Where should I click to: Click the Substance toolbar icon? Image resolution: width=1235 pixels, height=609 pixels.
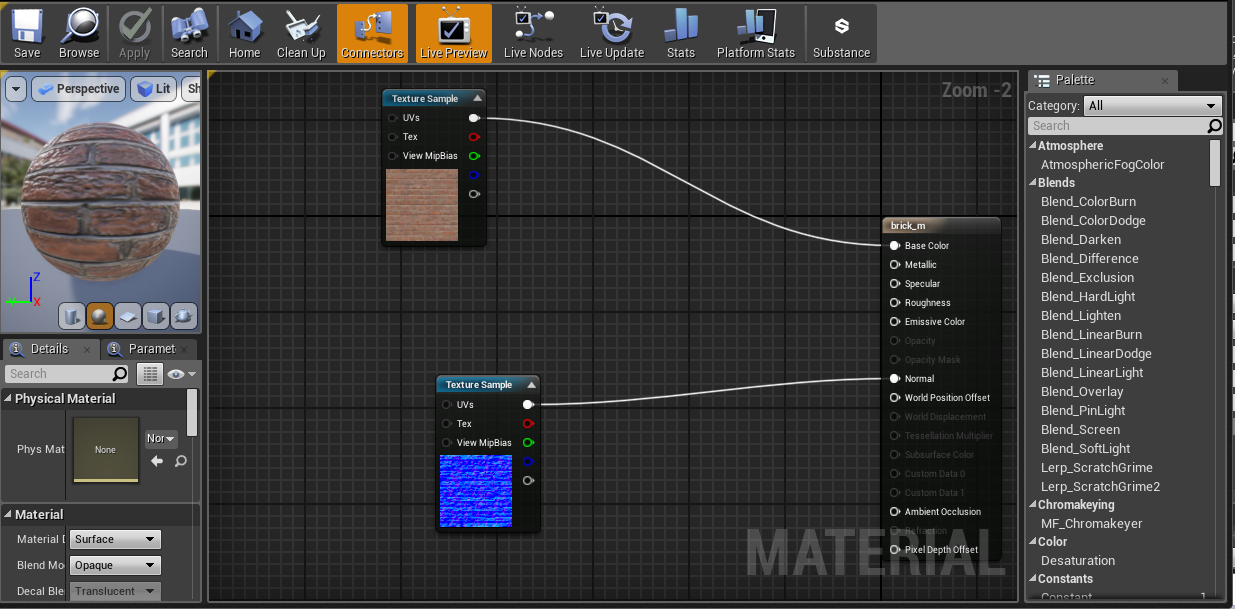[x=841, y=32]
